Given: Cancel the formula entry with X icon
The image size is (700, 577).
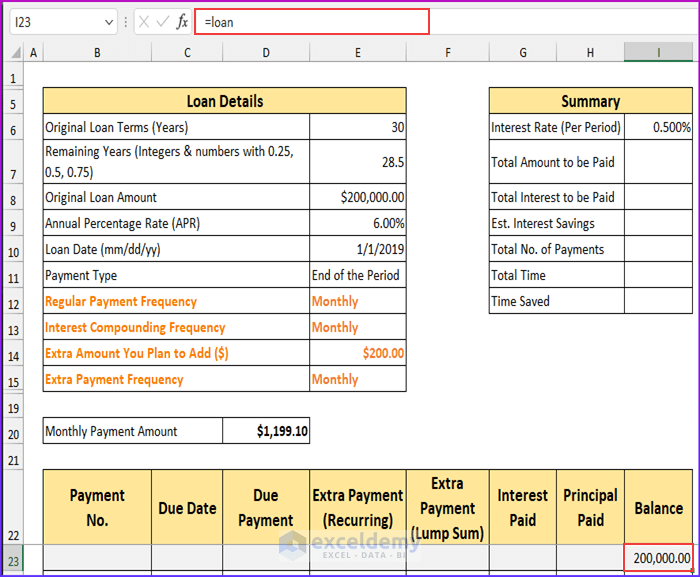Looking at the screenshot, I should coord(144,22).
